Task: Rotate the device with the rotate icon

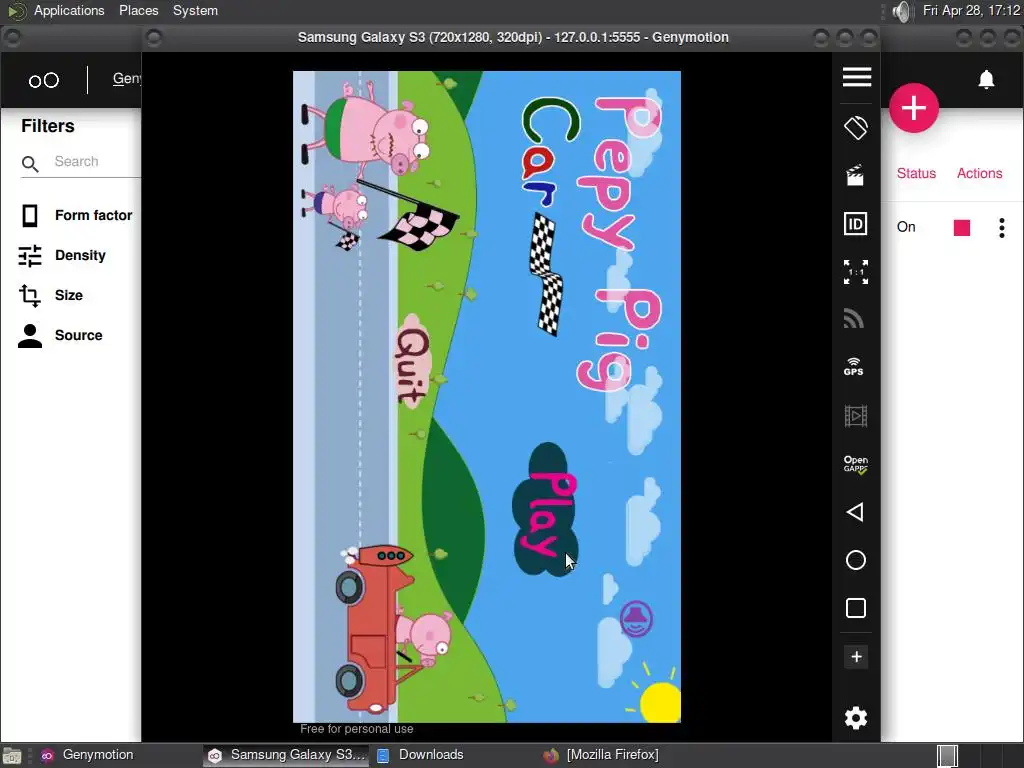Action: pos(856,127)
